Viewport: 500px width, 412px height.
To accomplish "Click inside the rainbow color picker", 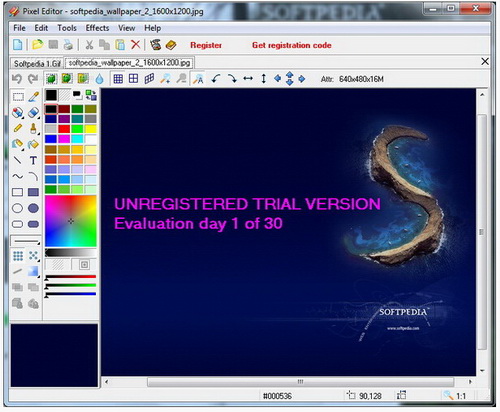I will tap(71, 221).
